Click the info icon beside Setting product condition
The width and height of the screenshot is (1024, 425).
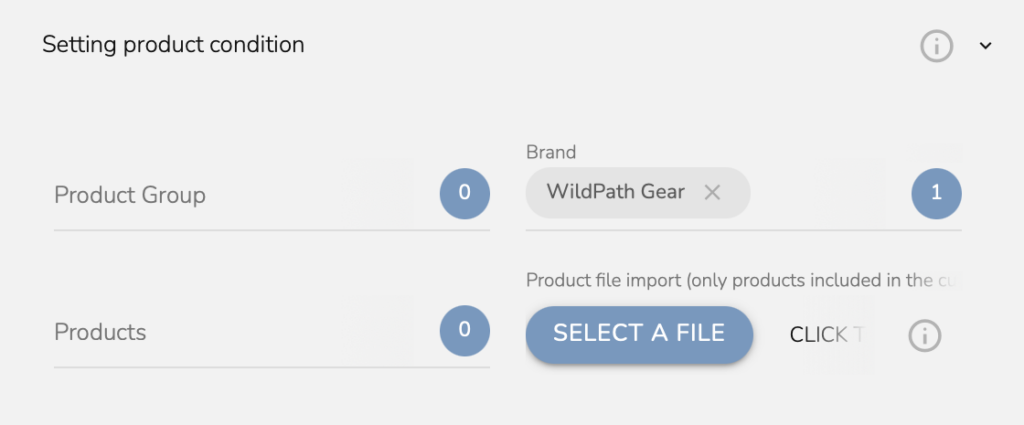point(936,46)
